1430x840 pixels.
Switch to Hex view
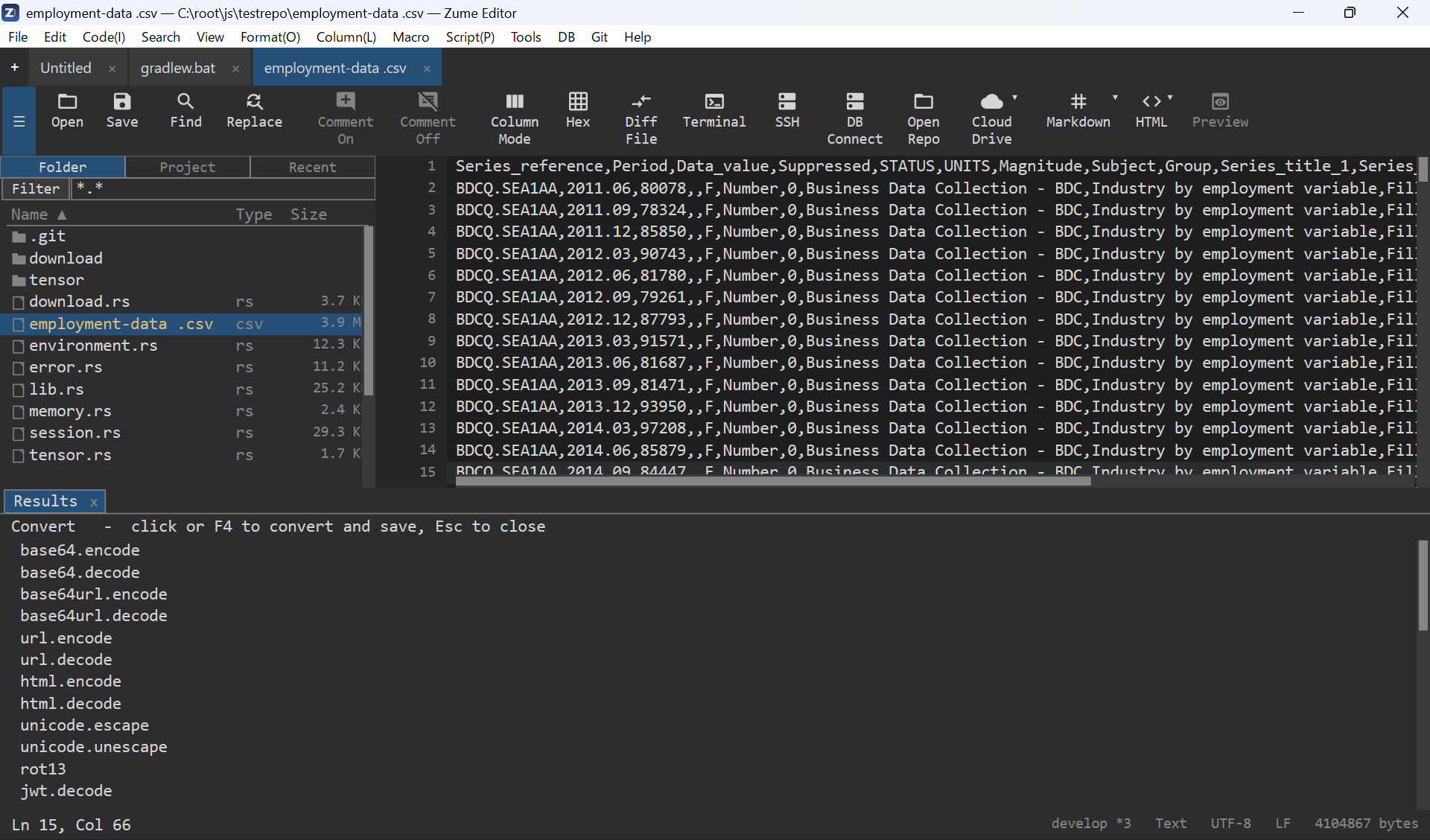578,111
